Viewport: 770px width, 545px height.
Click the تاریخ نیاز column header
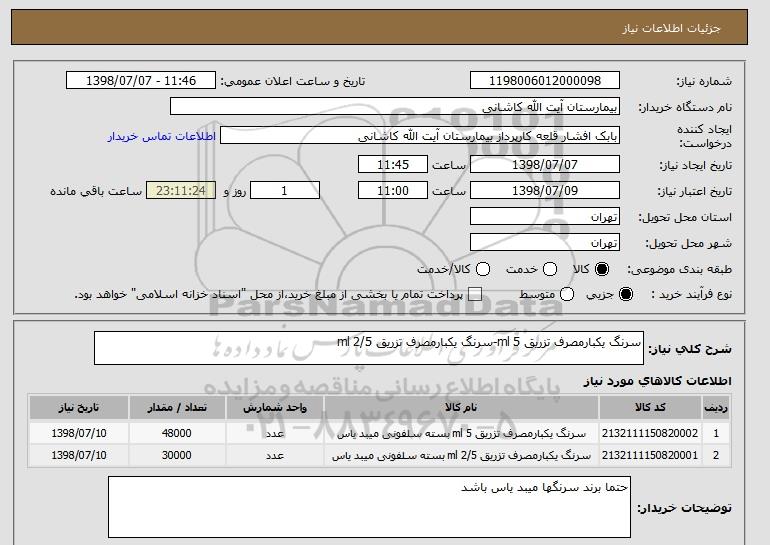(x=79, y=408)
